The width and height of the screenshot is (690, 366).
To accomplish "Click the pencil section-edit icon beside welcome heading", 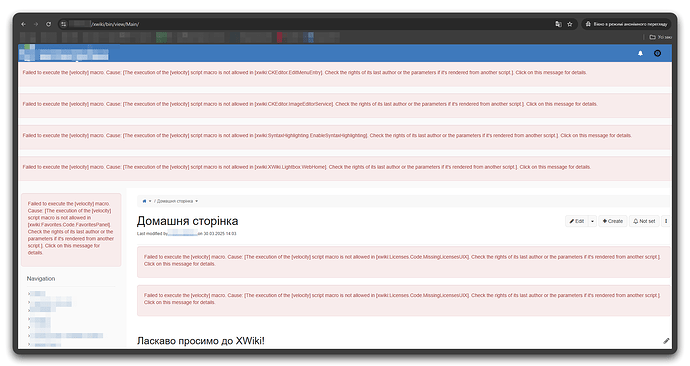I will 666,341.
